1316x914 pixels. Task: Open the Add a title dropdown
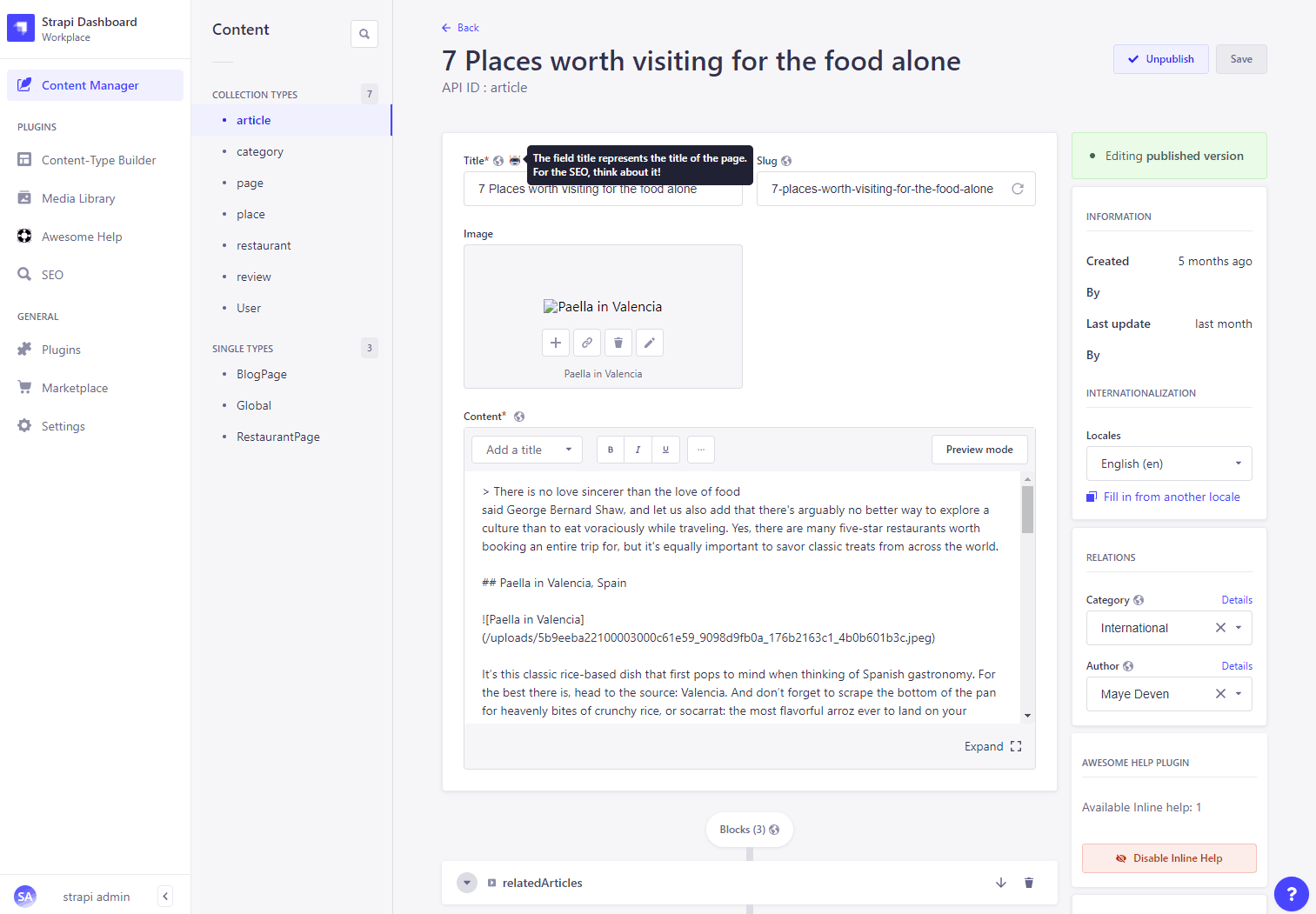527,450
